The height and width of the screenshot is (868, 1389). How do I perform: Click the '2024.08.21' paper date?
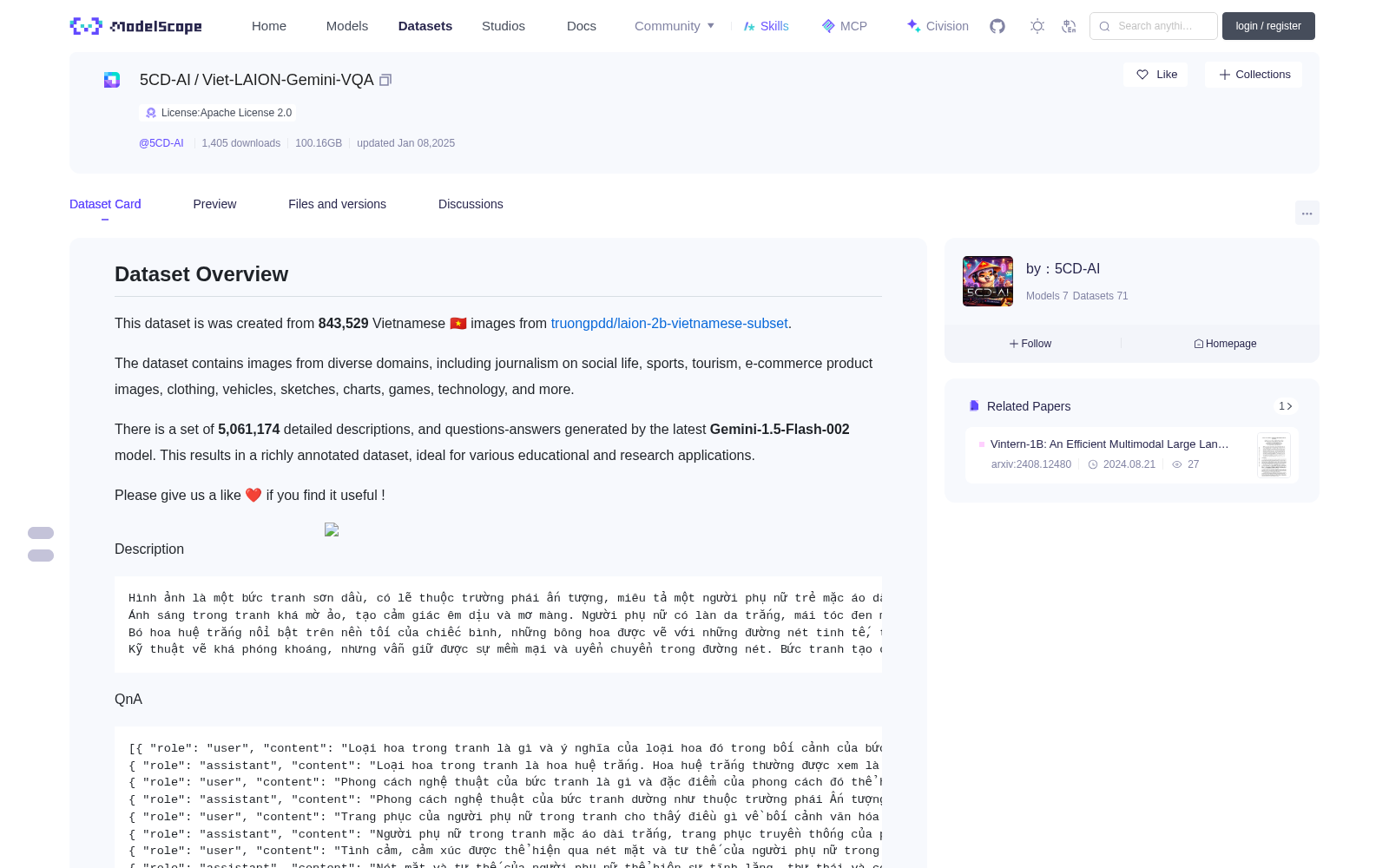pos(1129,464)
